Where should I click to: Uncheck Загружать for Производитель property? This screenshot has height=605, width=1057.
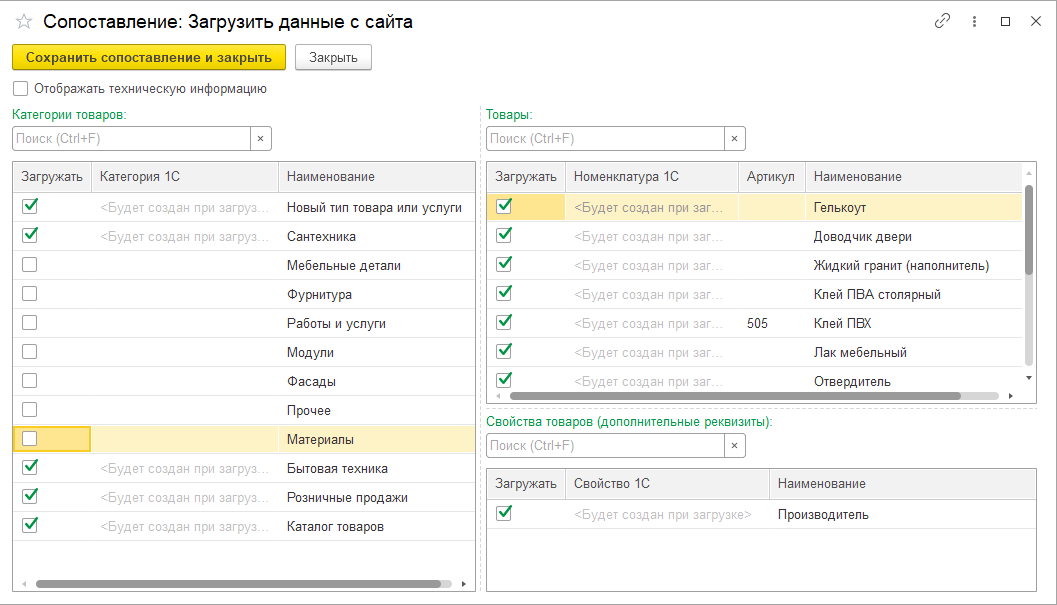click(504, 514)
